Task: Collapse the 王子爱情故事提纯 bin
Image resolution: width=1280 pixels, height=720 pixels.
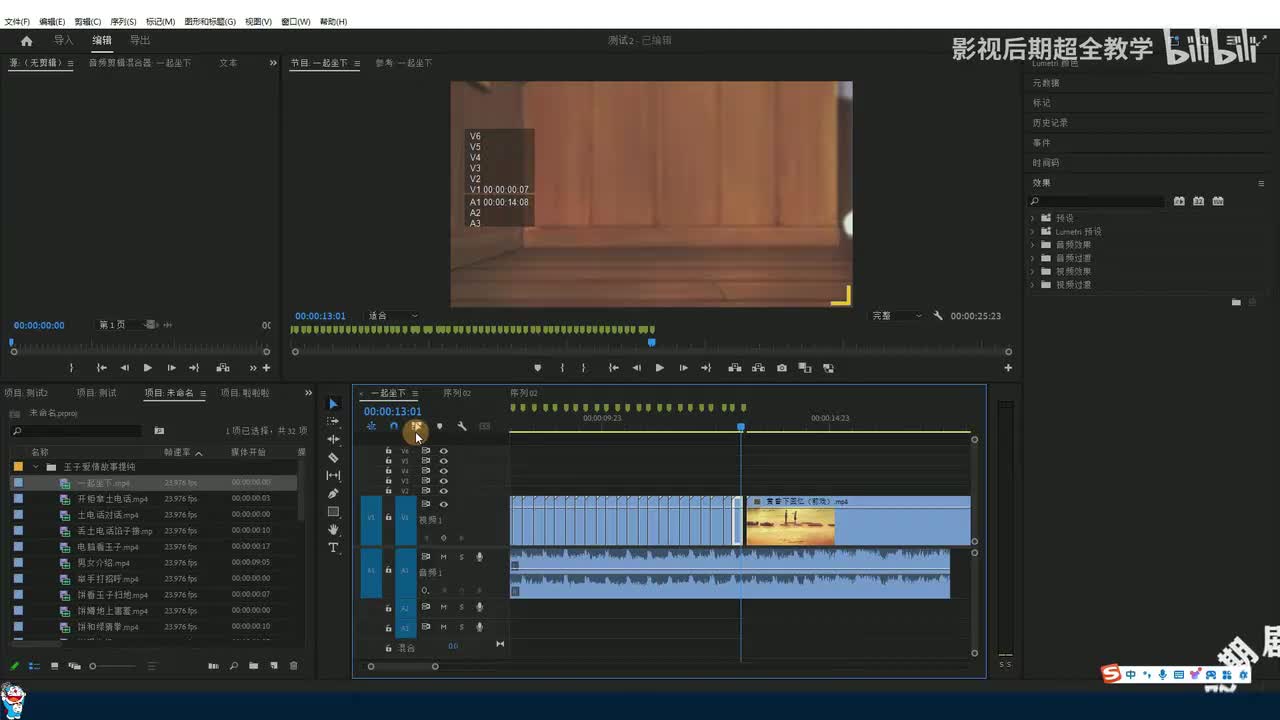Action: [36, 467]
